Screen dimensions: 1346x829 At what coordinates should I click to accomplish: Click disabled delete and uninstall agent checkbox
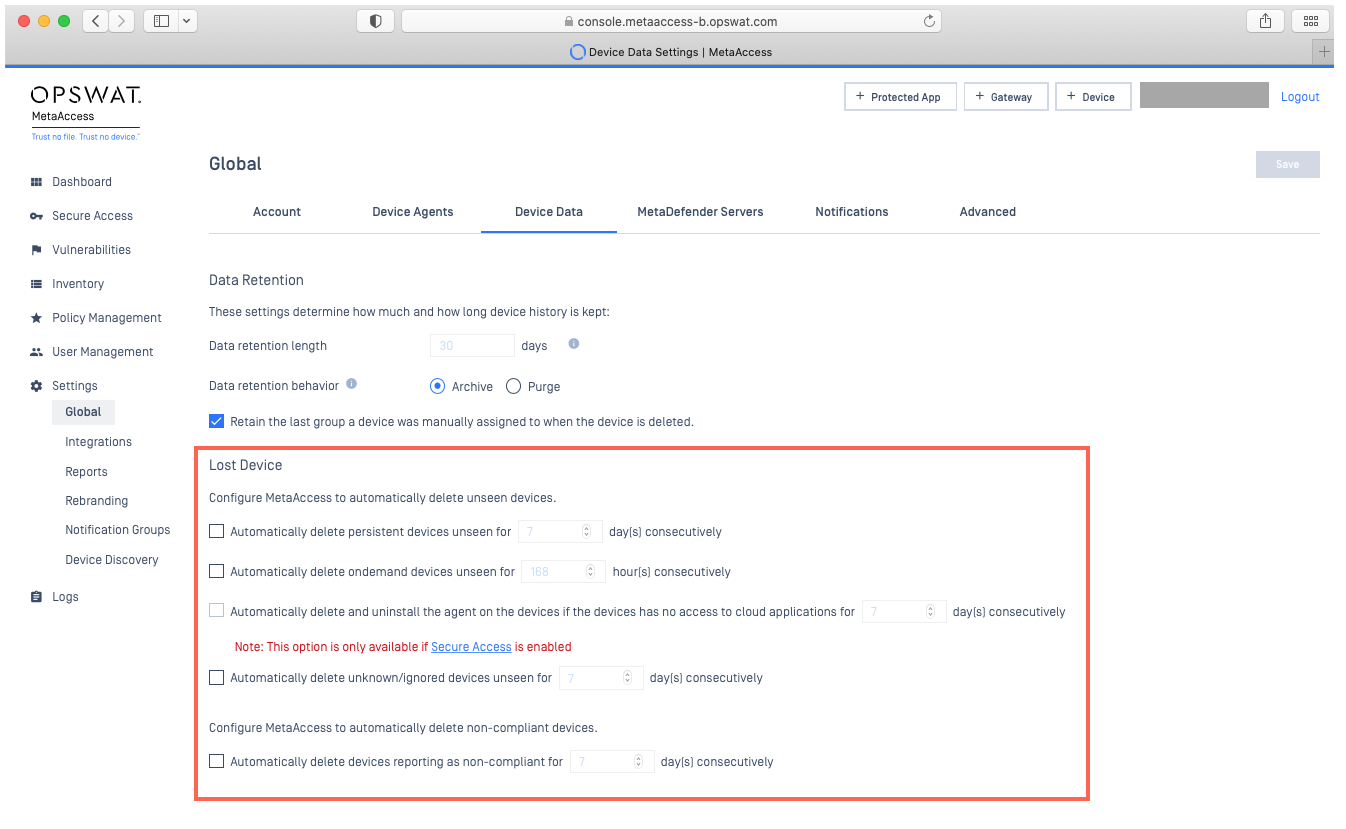pyautogui.click(x=216, y=611)
